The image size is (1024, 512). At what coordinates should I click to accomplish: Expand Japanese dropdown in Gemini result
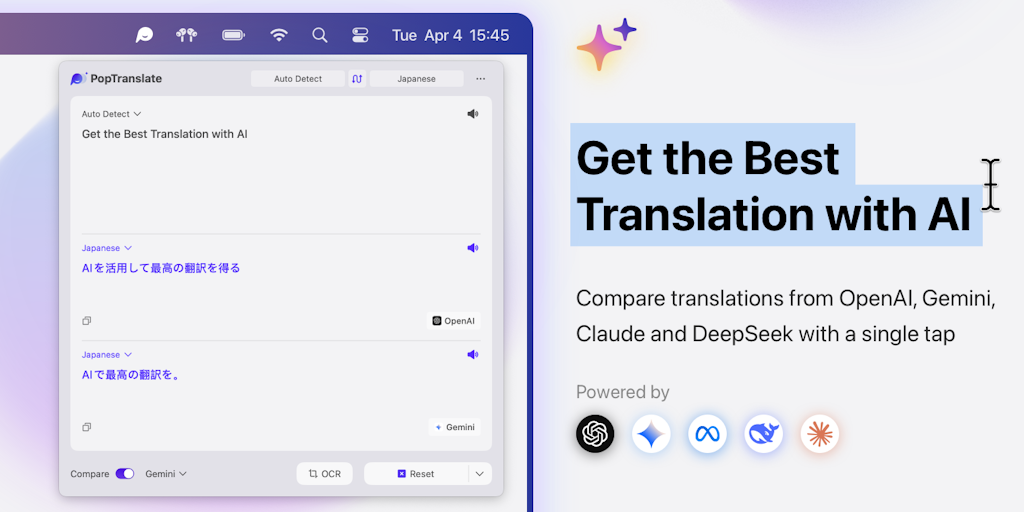(107, 355)
